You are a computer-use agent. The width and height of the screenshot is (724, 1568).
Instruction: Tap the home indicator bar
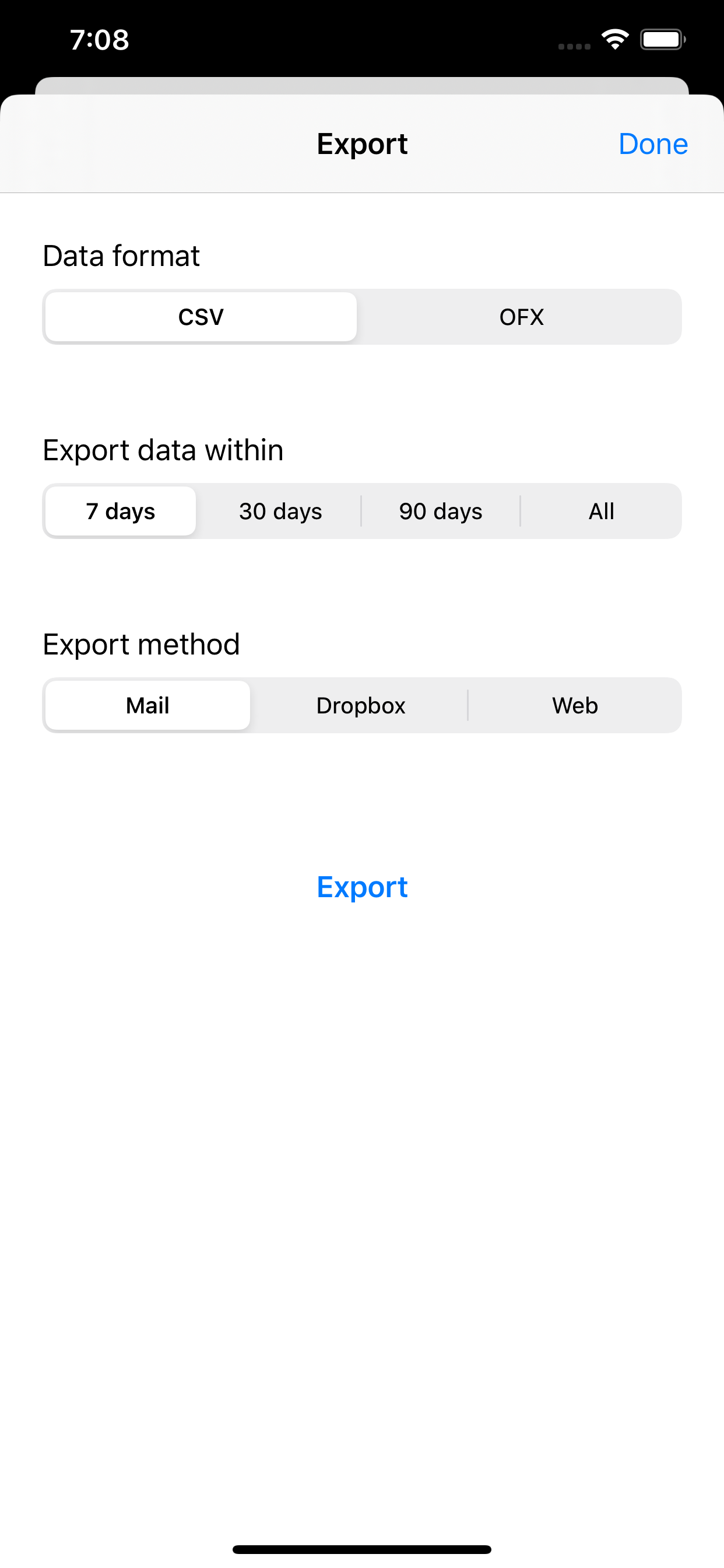pyautogui.click(x=362, y=1548)
